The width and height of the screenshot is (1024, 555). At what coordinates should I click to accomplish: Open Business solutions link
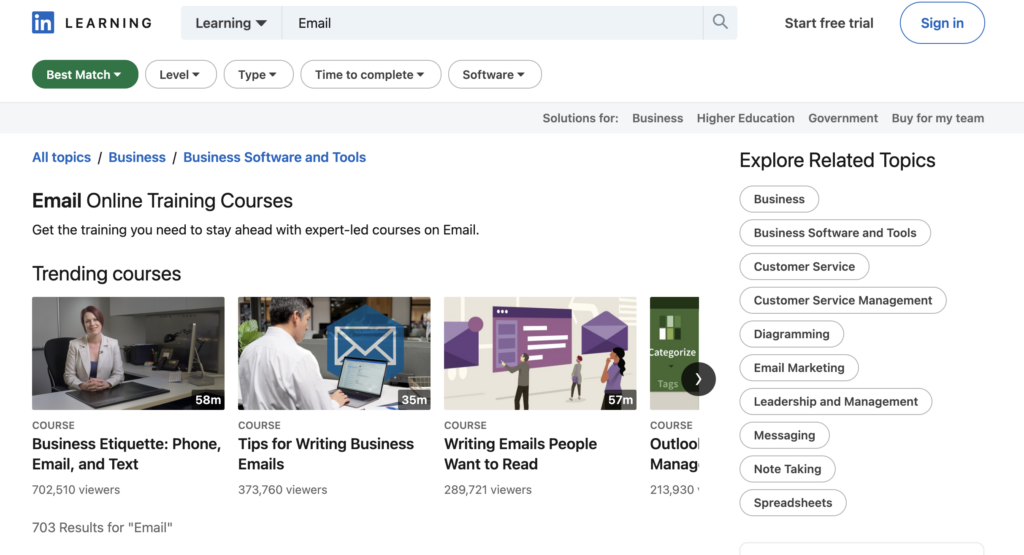click(657, 118)
